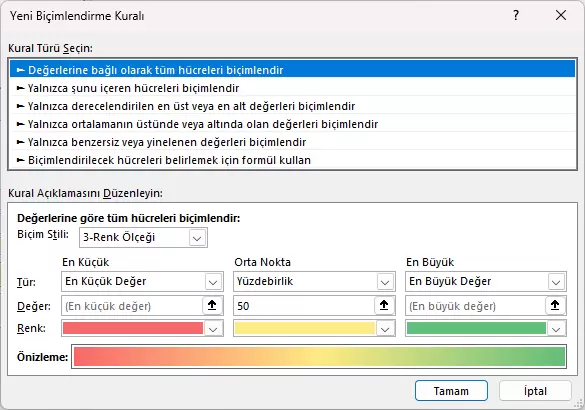Click the 'Kural Açıklamasını Düzenleyin:' label
Image resolution: width=585 pixels, height=410 pixels.
coord(85,193)
